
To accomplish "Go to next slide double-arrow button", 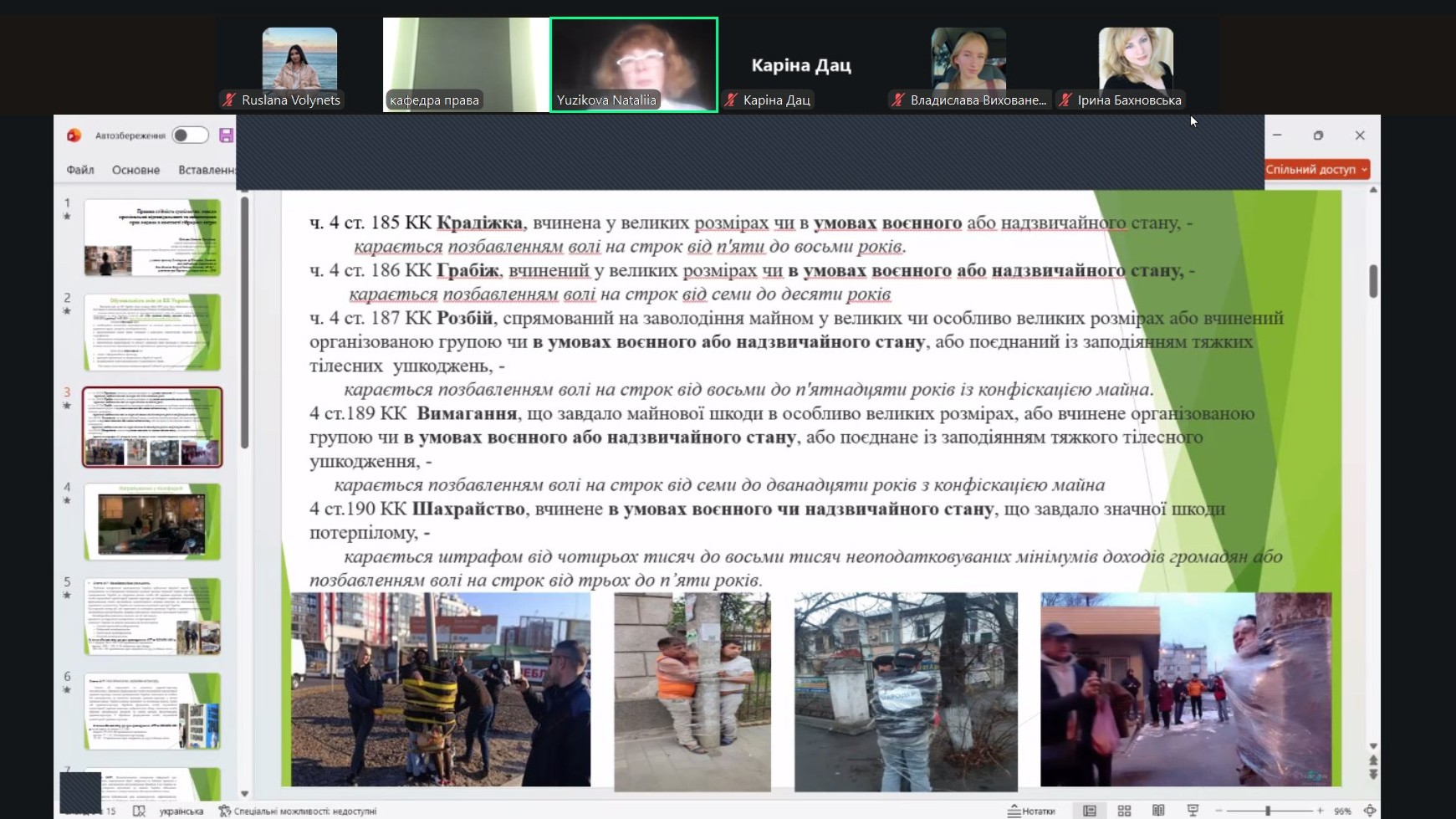I will pyautogui.click(x=1373, y=775).
